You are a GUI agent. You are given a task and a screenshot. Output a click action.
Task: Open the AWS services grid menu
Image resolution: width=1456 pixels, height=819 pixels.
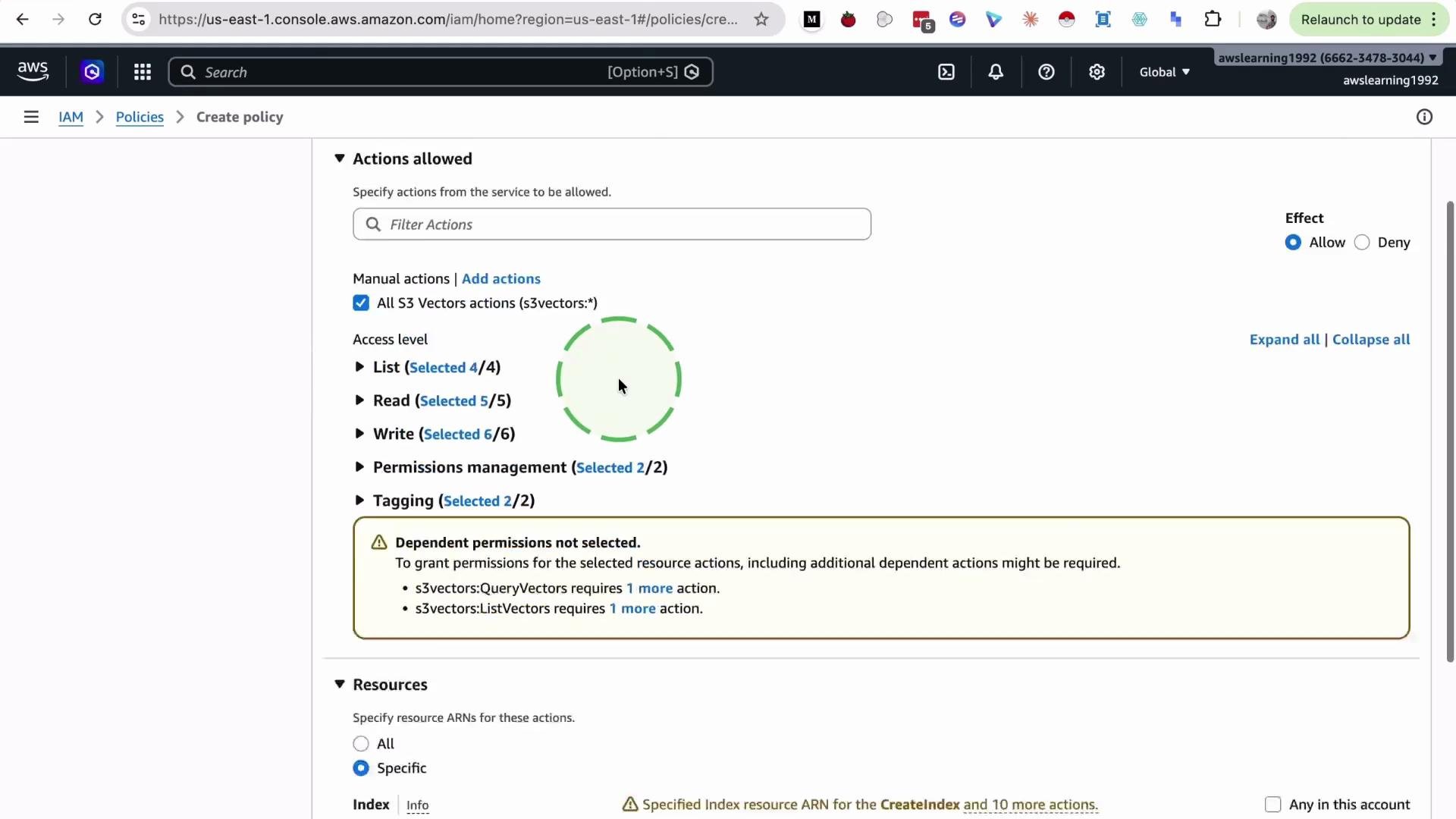pyautogui.click(x=143, y=72)
